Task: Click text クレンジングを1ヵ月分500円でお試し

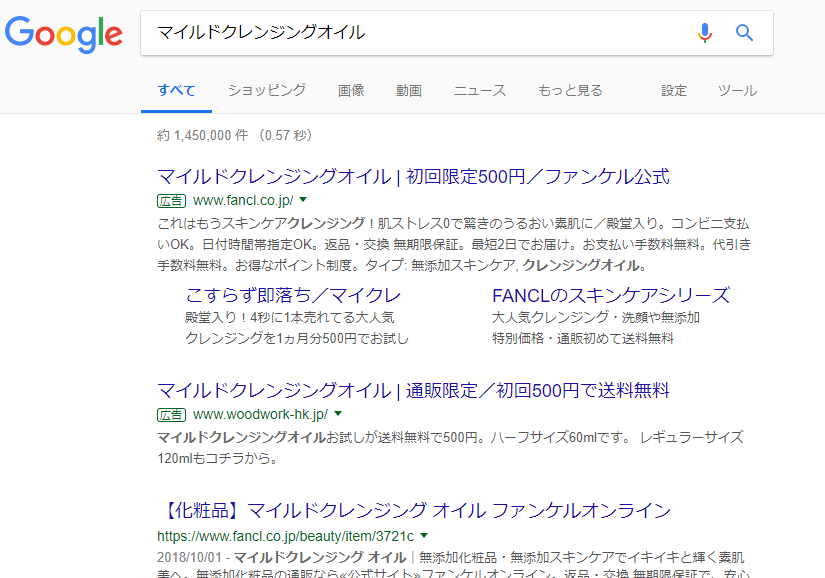Action: point(297,338)
